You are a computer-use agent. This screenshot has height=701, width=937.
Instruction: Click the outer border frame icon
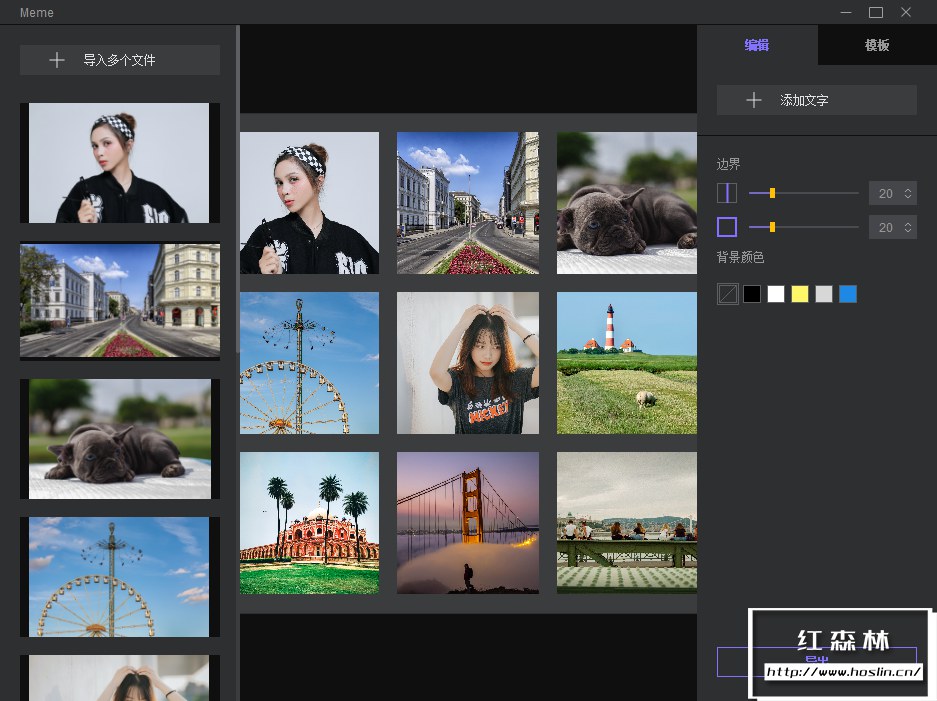pos(727,227)
